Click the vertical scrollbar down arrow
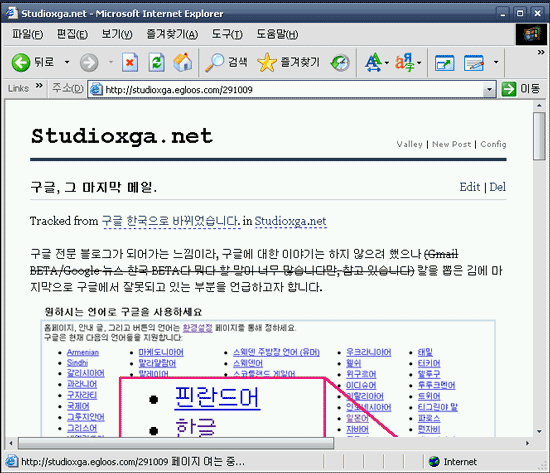This screenshot has width=550, height=473. coord(539,431)
